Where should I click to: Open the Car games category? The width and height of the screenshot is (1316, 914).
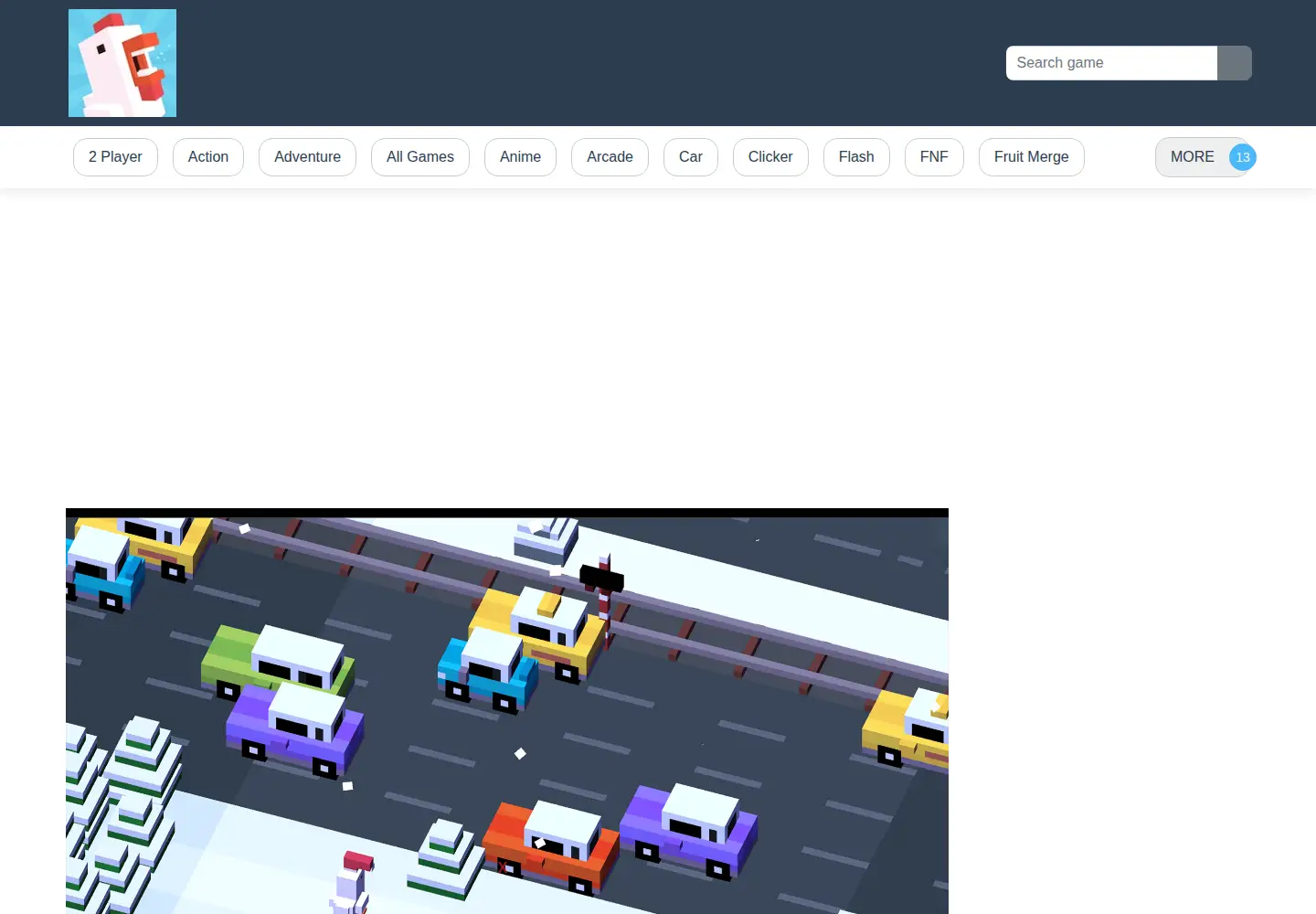click(691, 157)
